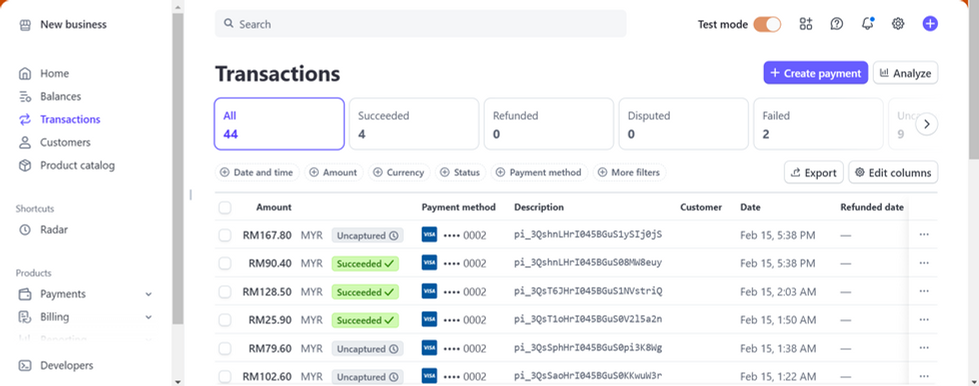Show more status tabs with right arrow

[x=927, y=124]
